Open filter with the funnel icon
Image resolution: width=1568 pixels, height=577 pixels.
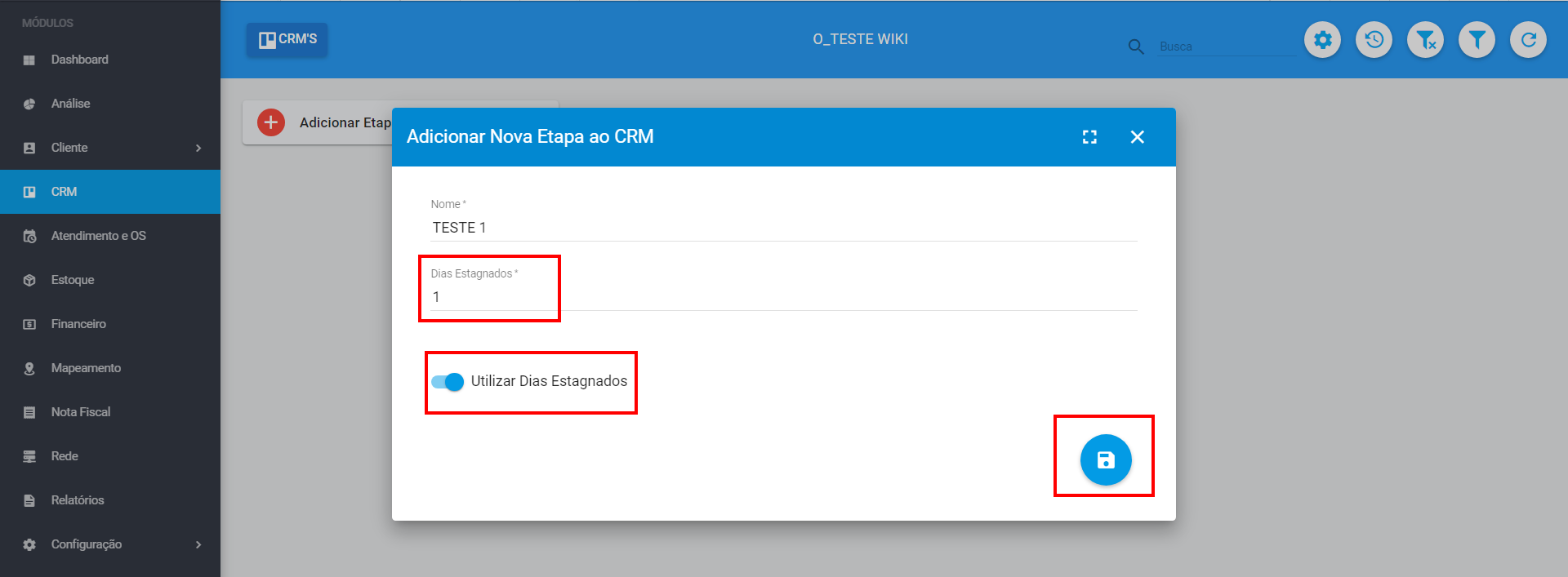click(1477, 39)
